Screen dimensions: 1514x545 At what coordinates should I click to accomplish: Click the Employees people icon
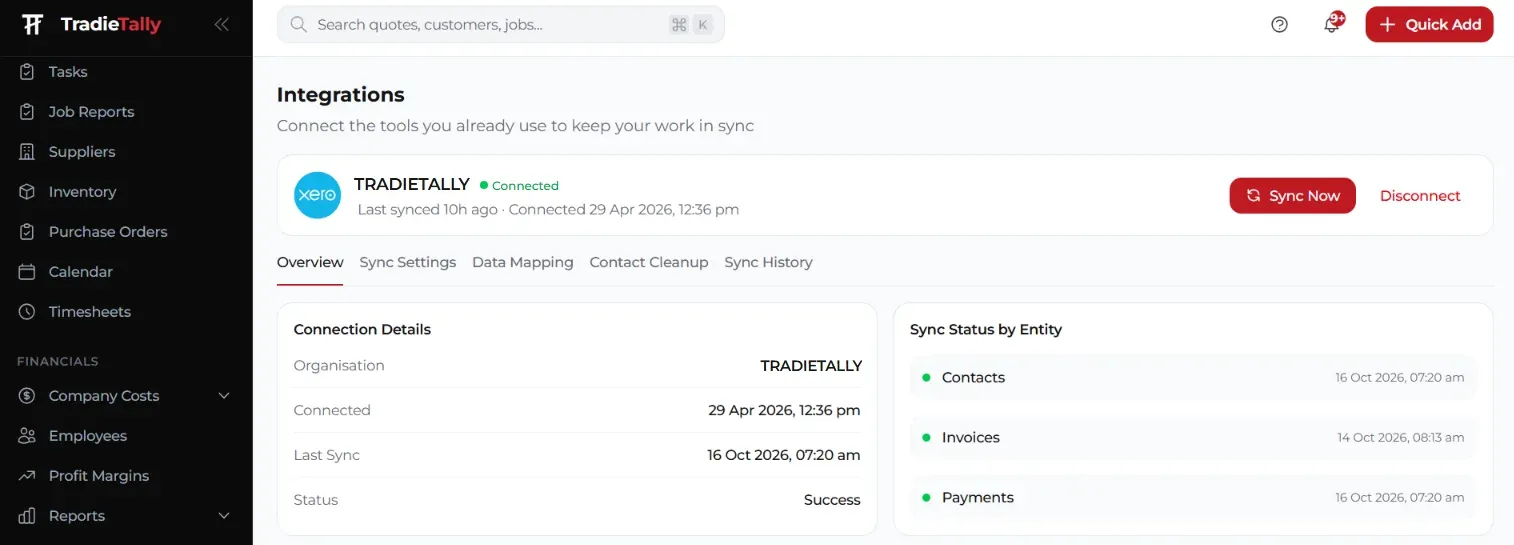click(x=28, y=436)
